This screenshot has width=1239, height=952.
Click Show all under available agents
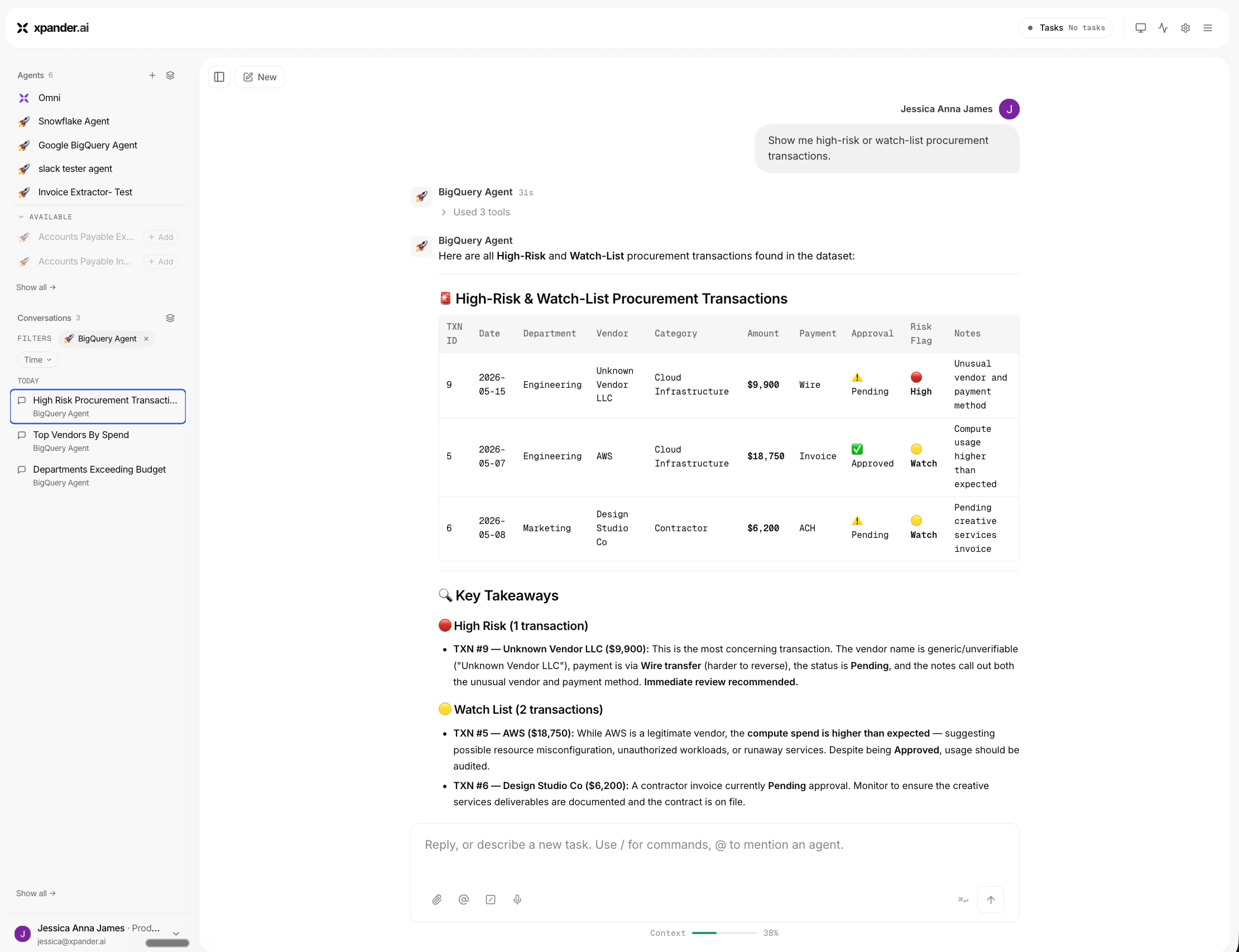pos(36,287)
